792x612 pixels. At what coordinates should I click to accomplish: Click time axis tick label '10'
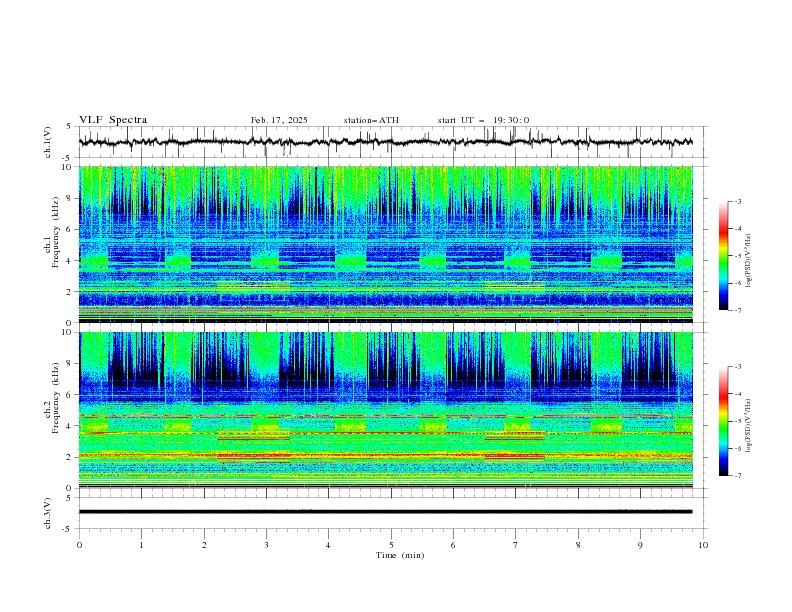[703, 545]
